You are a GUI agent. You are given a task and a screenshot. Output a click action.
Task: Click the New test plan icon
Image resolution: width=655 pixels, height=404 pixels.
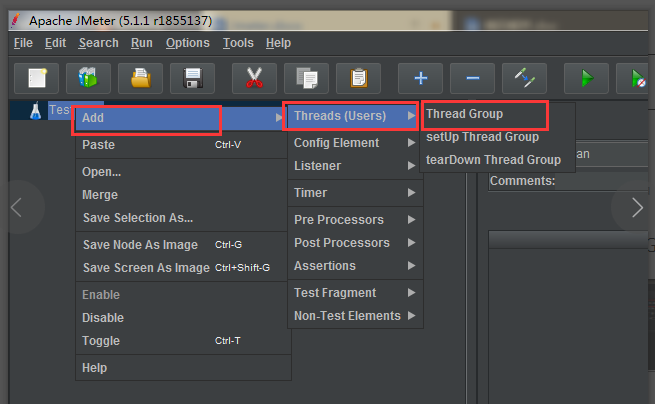(x=37, y=78)
